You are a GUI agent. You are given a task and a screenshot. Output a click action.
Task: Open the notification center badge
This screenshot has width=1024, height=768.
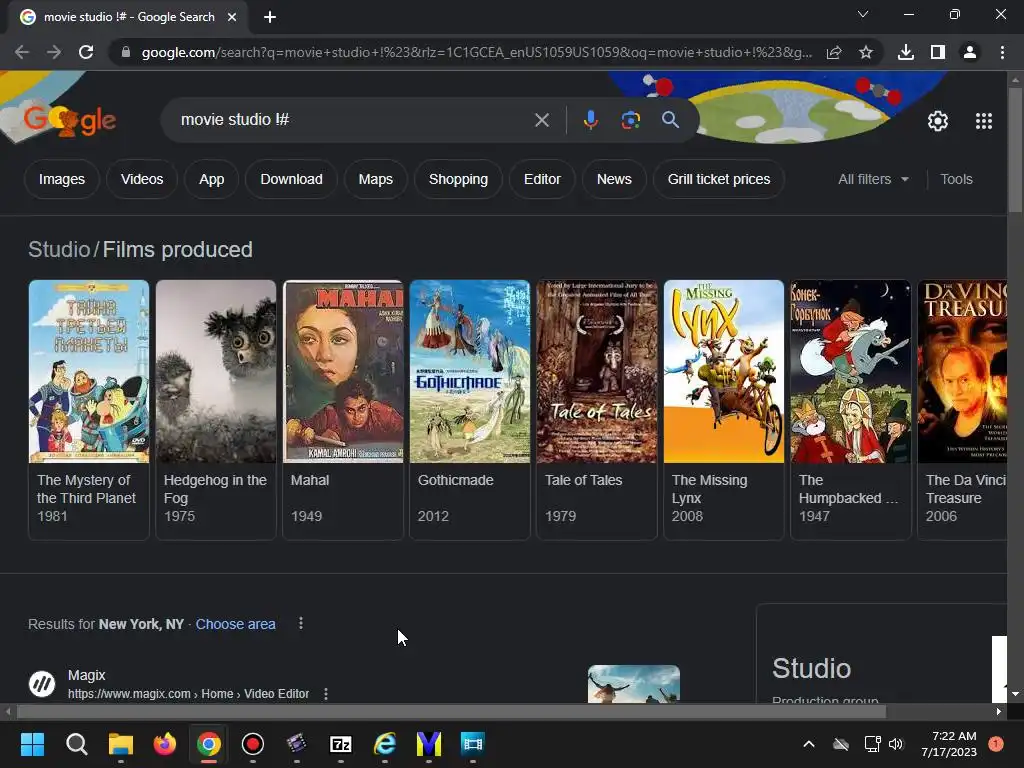point(996,744)
